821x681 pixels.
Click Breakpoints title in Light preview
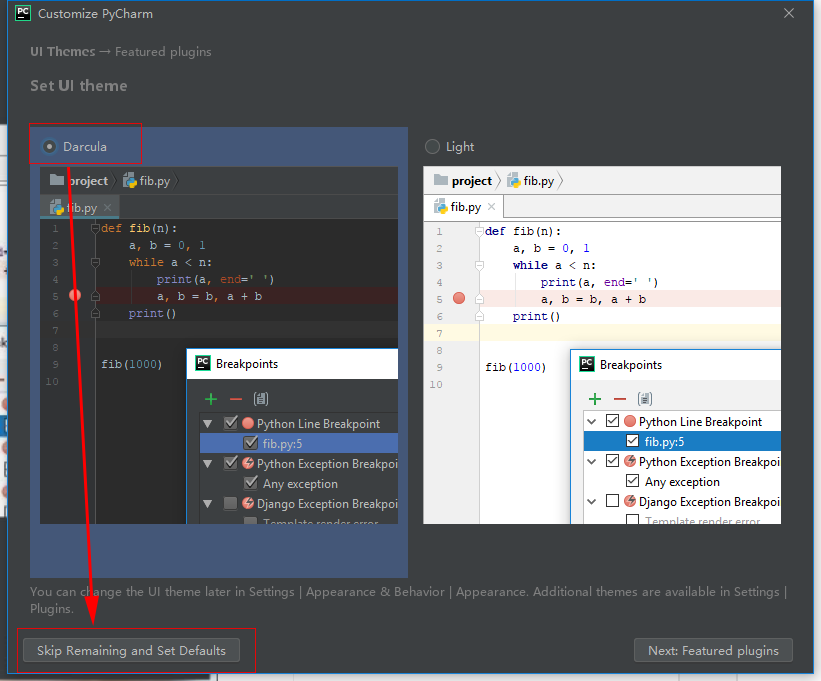(x=631, y=365)
